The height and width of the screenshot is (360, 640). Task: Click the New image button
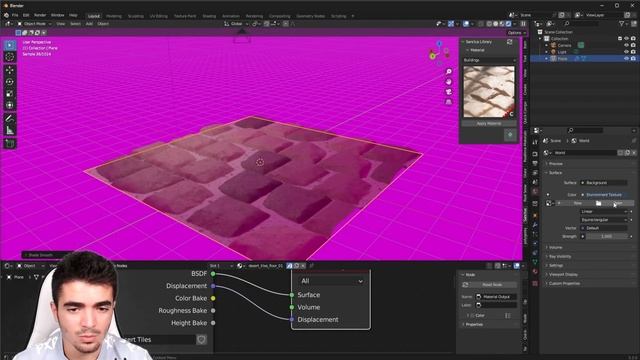coord(578,203)
